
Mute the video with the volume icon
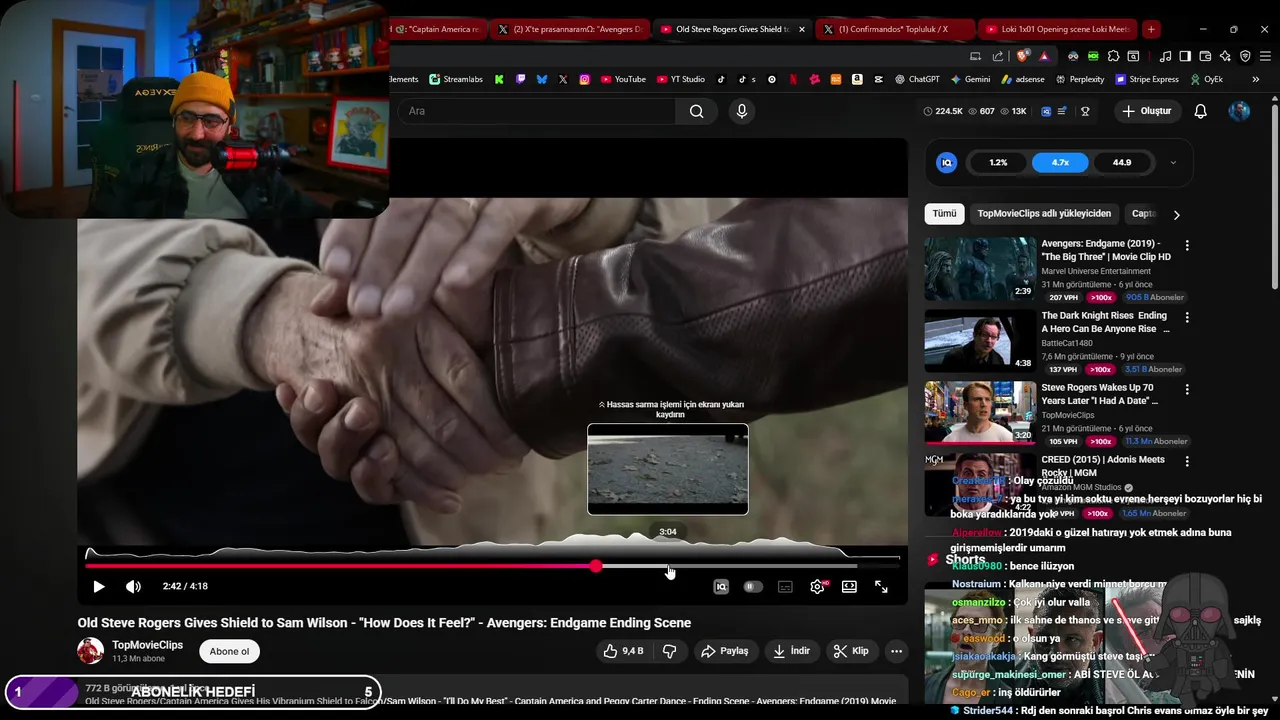(133, 587)
